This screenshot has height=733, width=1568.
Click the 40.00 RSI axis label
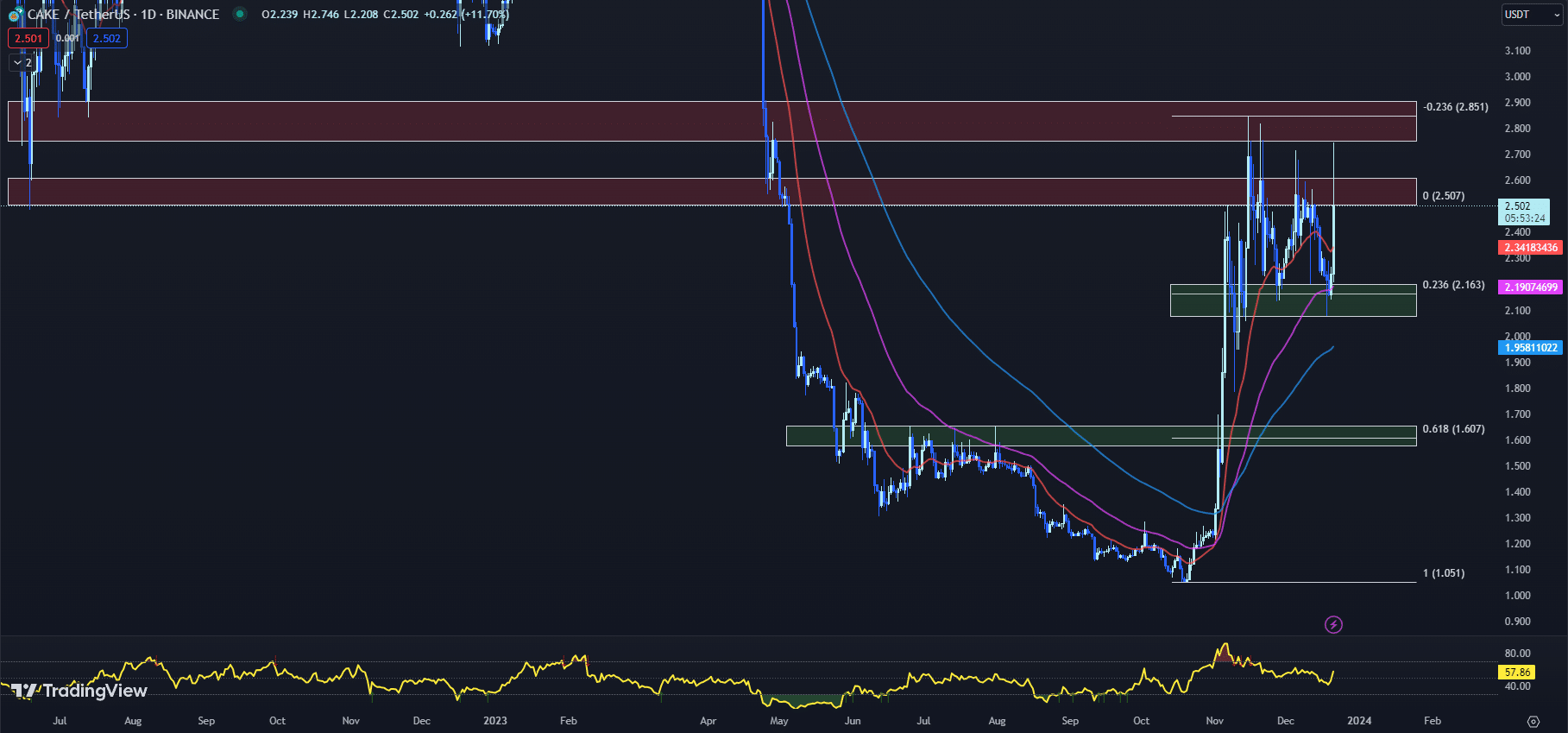click(1518, 686)
